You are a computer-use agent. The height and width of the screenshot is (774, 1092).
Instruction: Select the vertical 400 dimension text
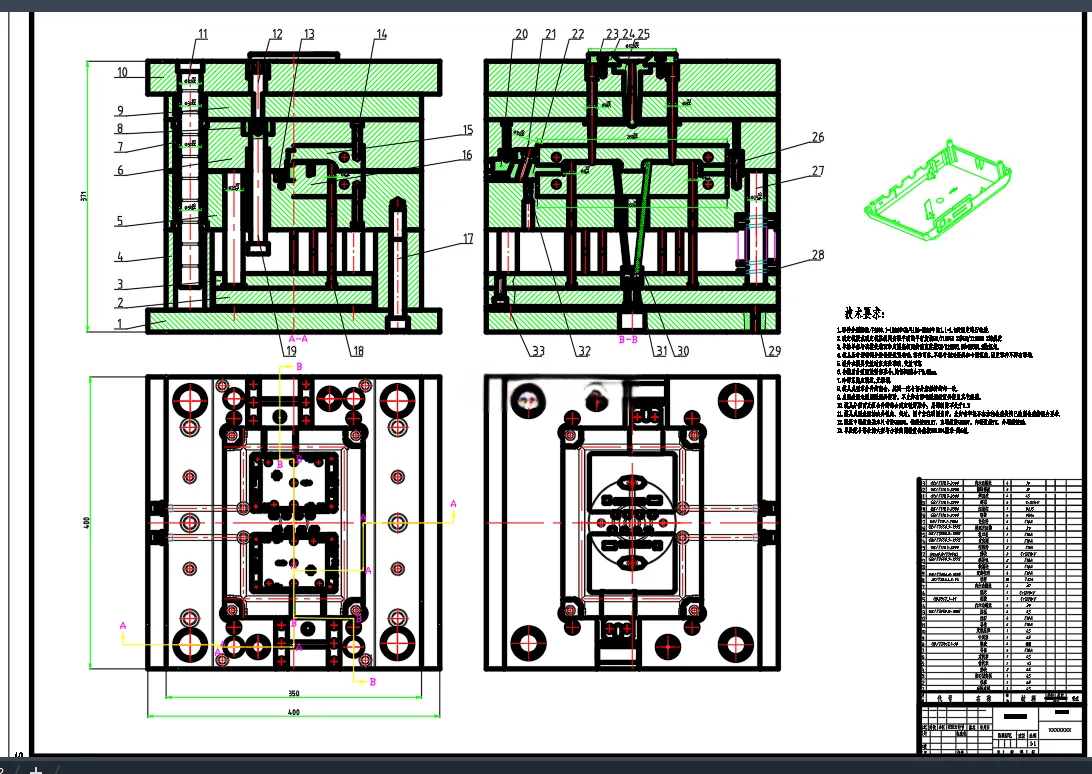click(86, 522)
